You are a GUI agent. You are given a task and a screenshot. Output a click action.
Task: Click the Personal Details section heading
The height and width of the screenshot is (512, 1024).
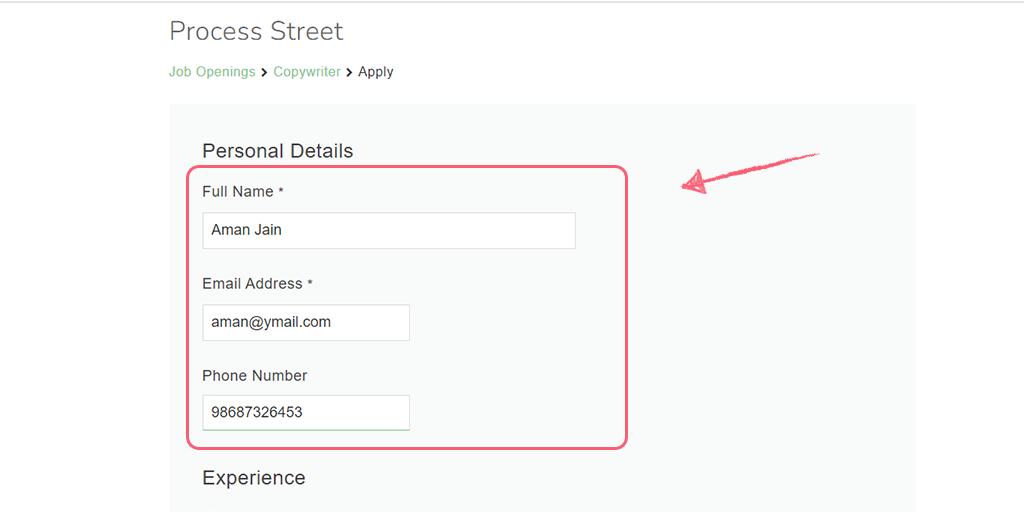click(278, 152)
